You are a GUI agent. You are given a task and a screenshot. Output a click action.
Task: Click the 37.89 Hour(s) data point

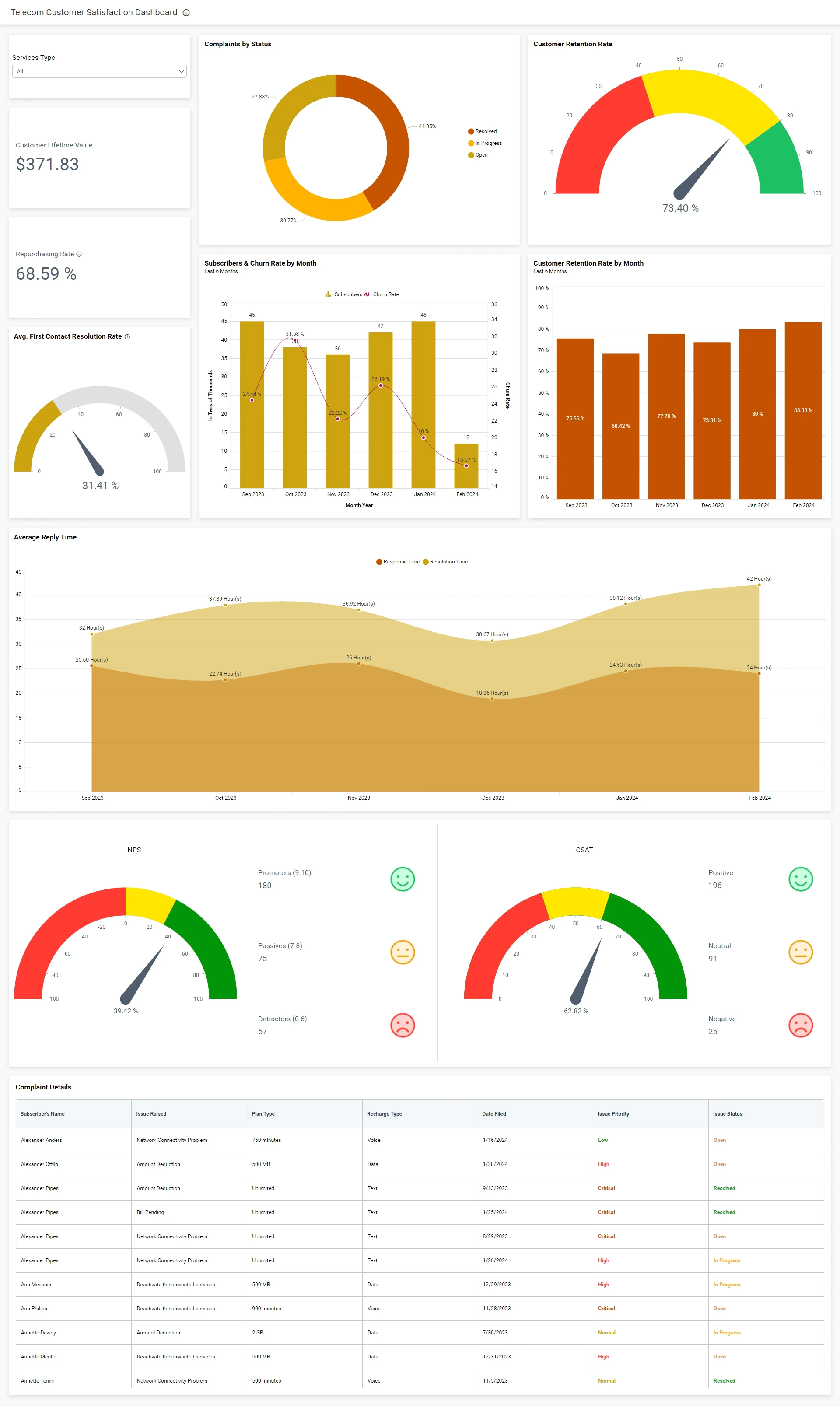225,605
